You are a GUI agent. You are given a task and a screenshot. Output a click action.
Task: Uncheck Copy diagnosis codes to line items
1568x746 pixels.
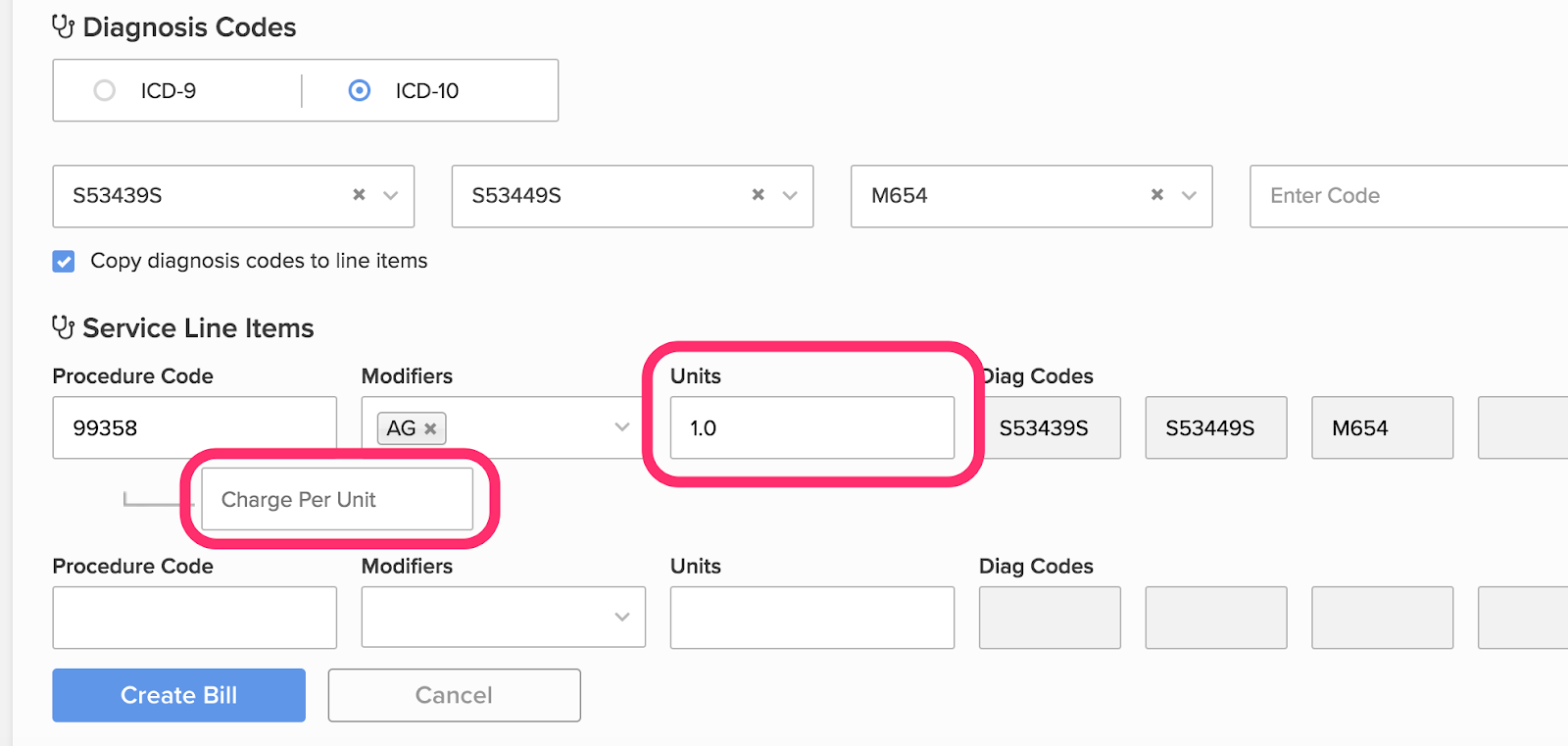64,261
